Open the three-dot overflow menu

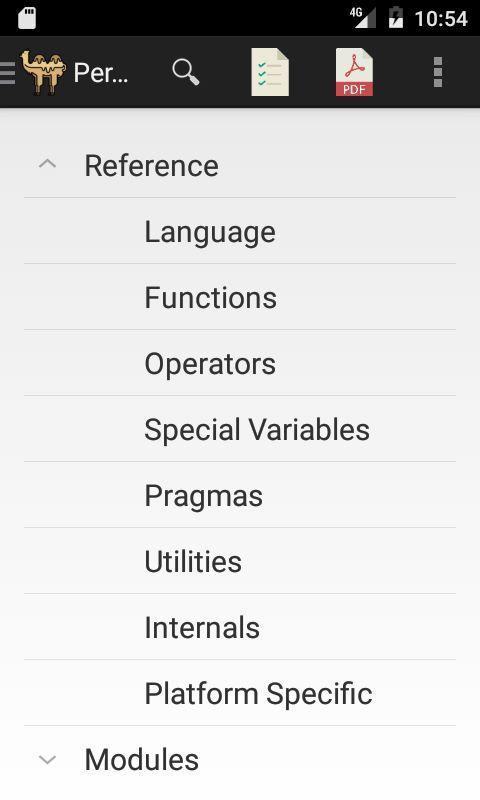point(438,72)
